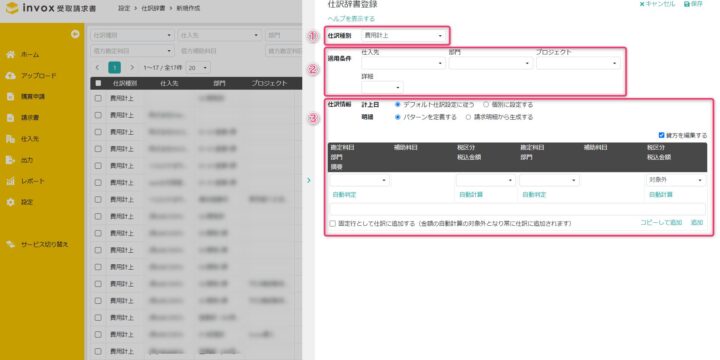Open the 部門 dropdown in 適用条件
This screenshot has width=720, height=360.
click(490, 63)
